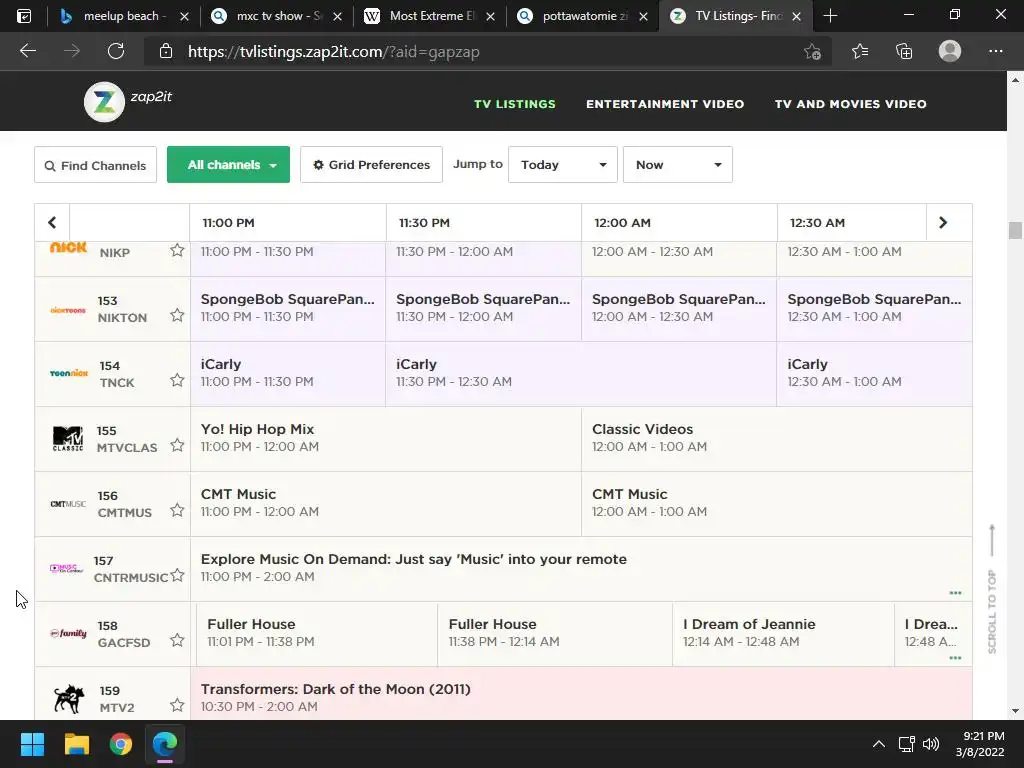This screenshot has height=768, width=1024.
Task: Open iCarly 11:30 PM listing
Action: tap(581, 374)
